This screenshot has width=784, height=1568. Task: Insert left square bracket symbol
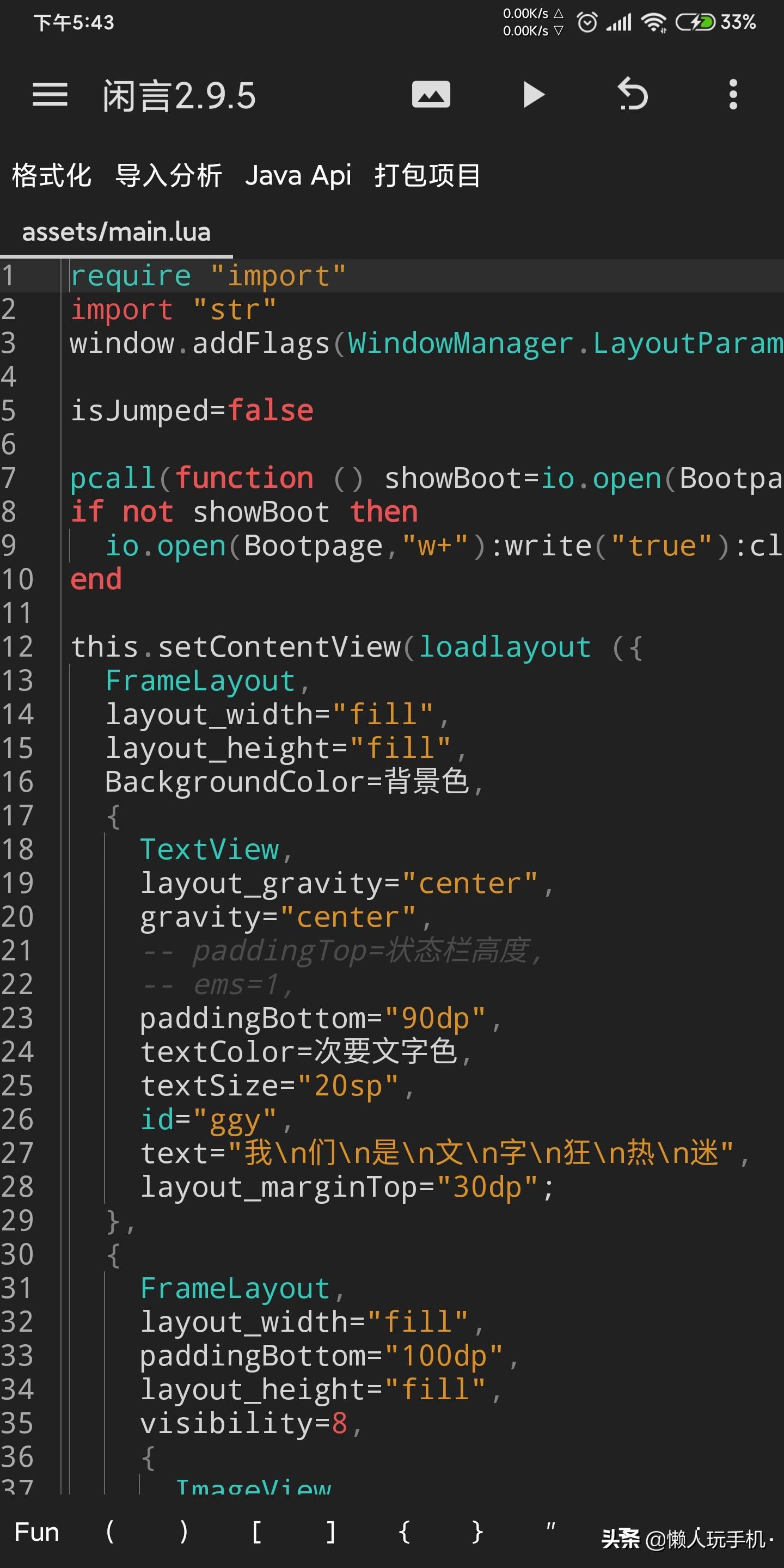pos(257,1532)
